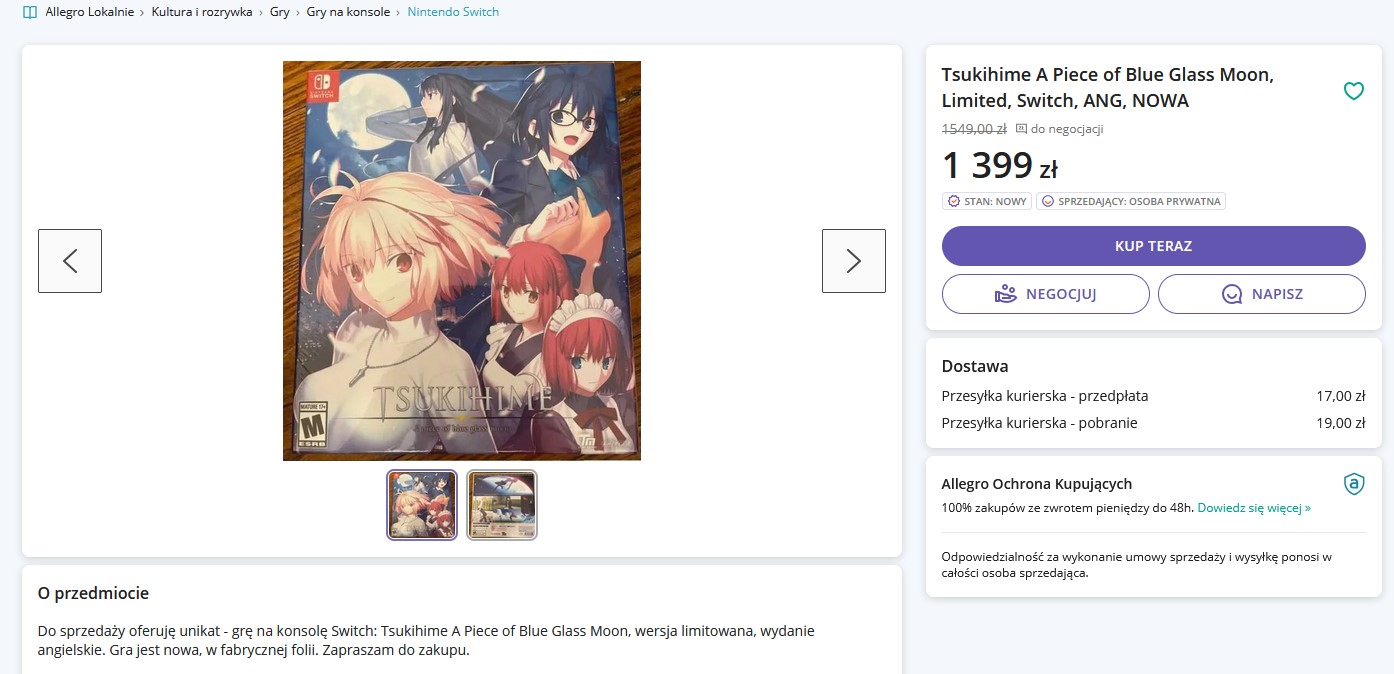The height and width of the screenshot is (674, 1394).
Task: Show next photo with right arrow
Action: [x=853, y=261]
